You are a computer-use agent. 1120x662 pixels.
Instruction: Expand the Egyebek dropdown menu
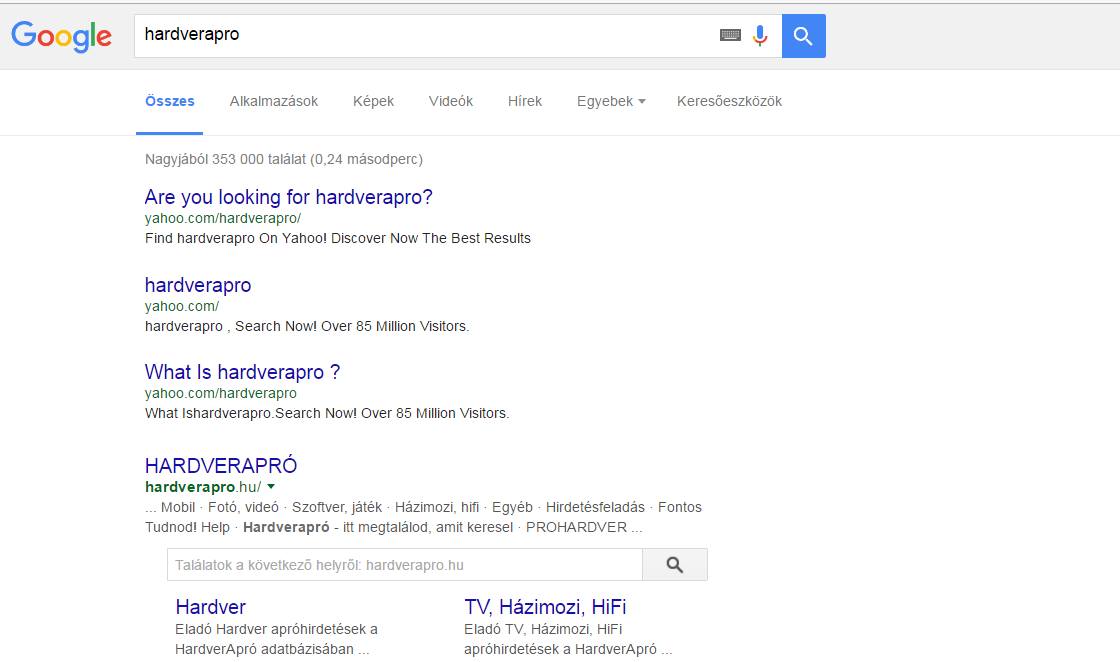[611, 101]
